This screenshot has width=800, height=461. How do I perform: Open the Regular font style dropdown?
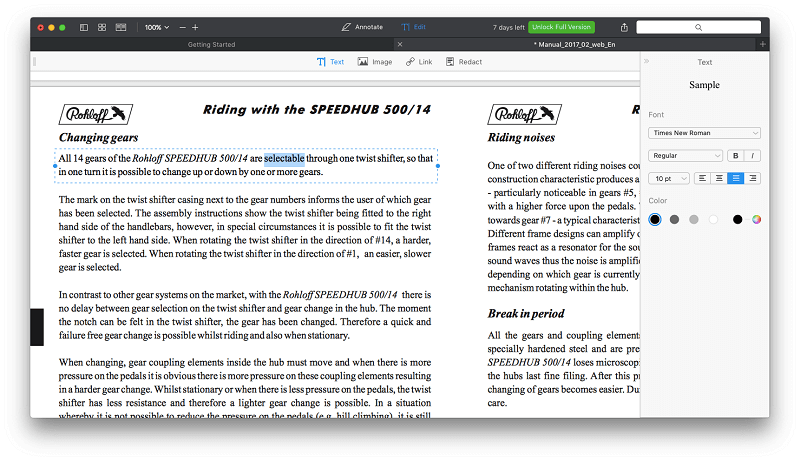tap(685, 156)
